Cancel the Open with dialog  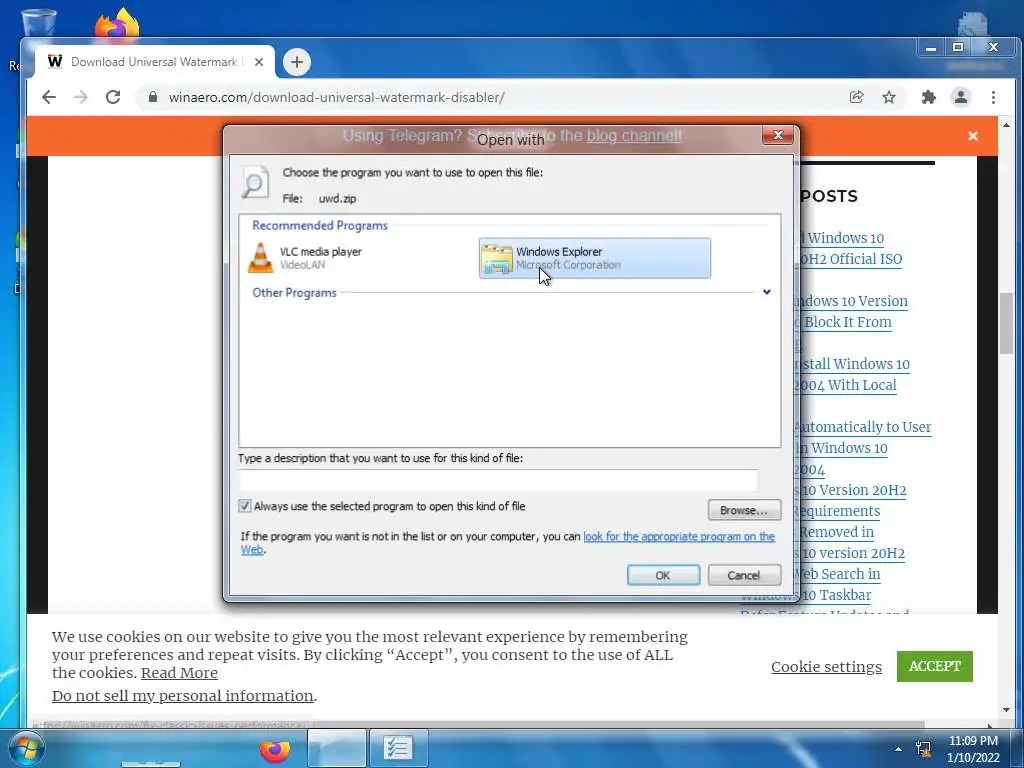(744, 575)
